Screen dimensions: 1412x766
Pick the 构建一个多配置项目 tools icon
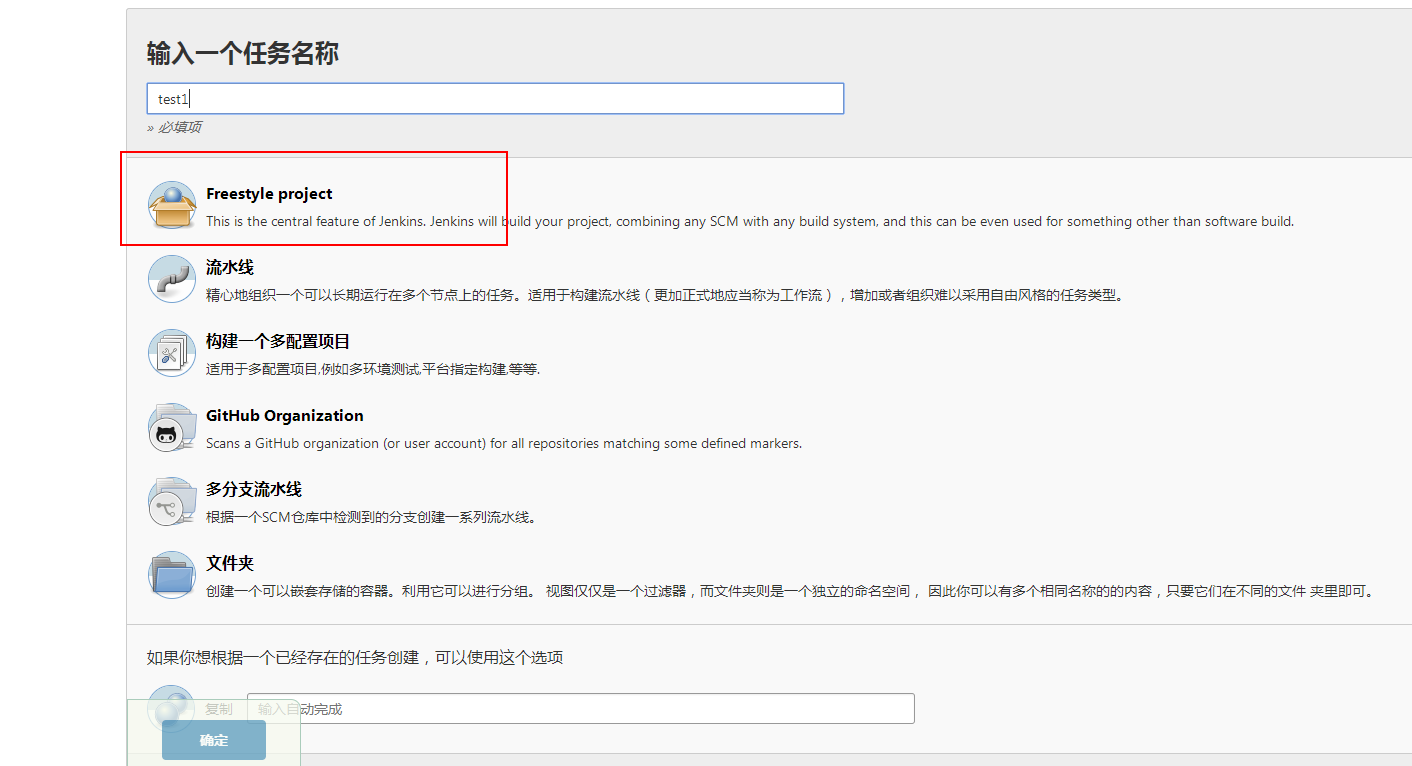click(x=172, y=353)
